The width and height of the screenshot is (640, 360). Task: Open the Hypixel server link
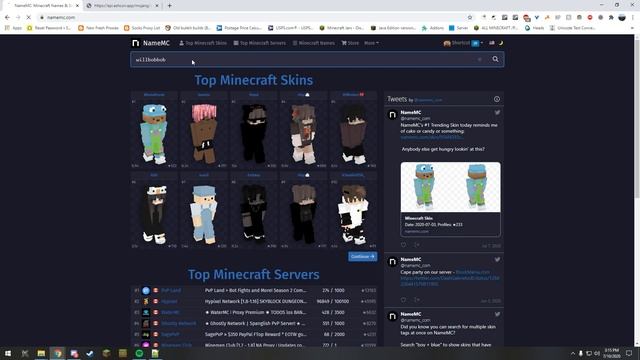click(169, 301)
